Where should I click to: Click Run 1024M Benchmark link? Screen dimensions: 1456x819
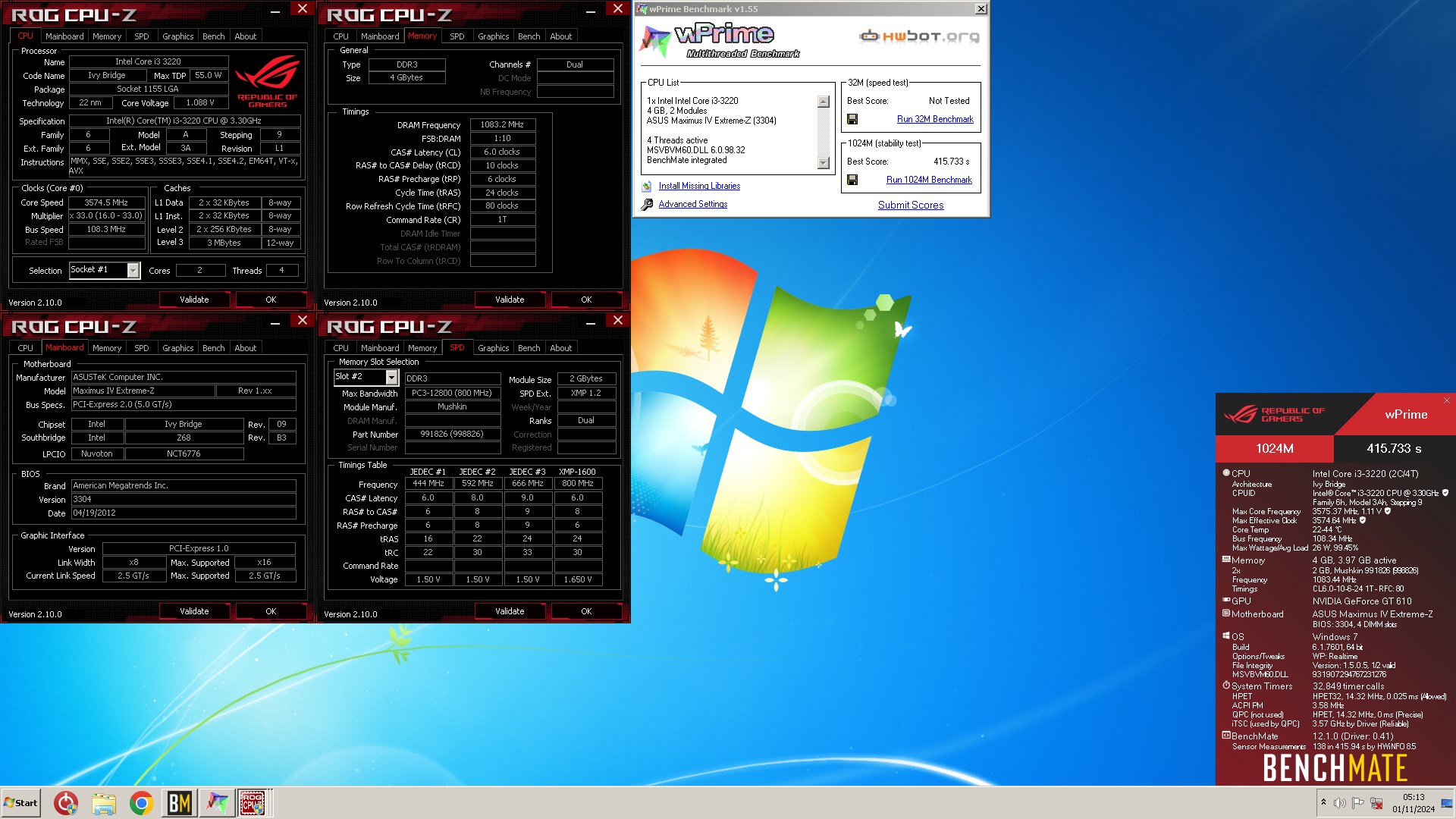[x=929, y=180]
